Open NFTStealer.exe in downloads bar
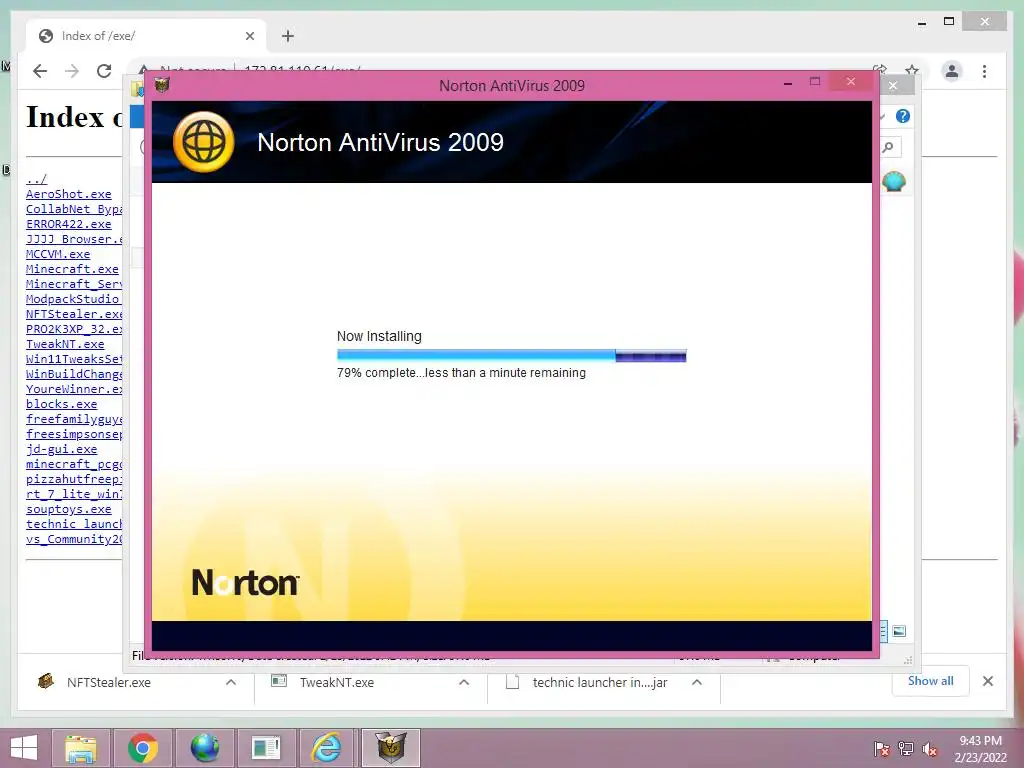Viewport: 1024px width, 768px height. [x=108, y=682]
